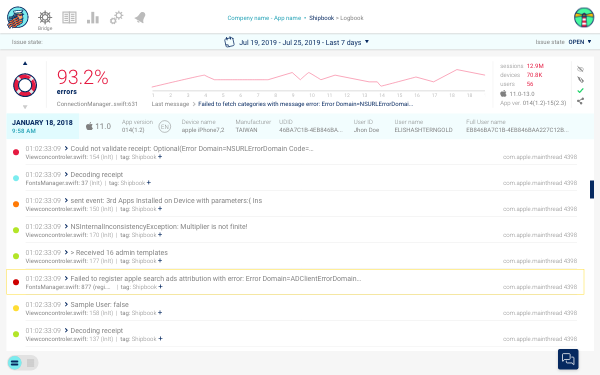600x375 pixels.
Task: Open the notifications bell icon
Action: click(x=140, y=17)
